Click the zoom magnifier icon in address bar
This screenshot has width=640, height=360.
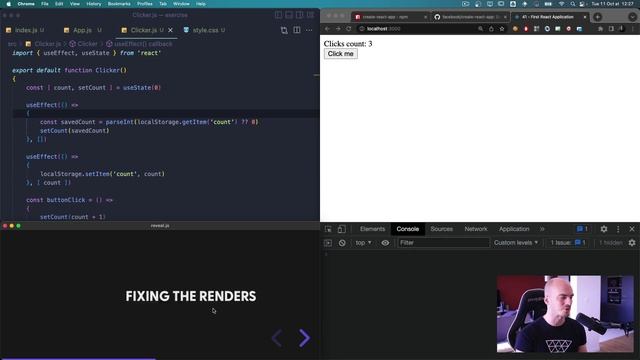pos(480,29)
